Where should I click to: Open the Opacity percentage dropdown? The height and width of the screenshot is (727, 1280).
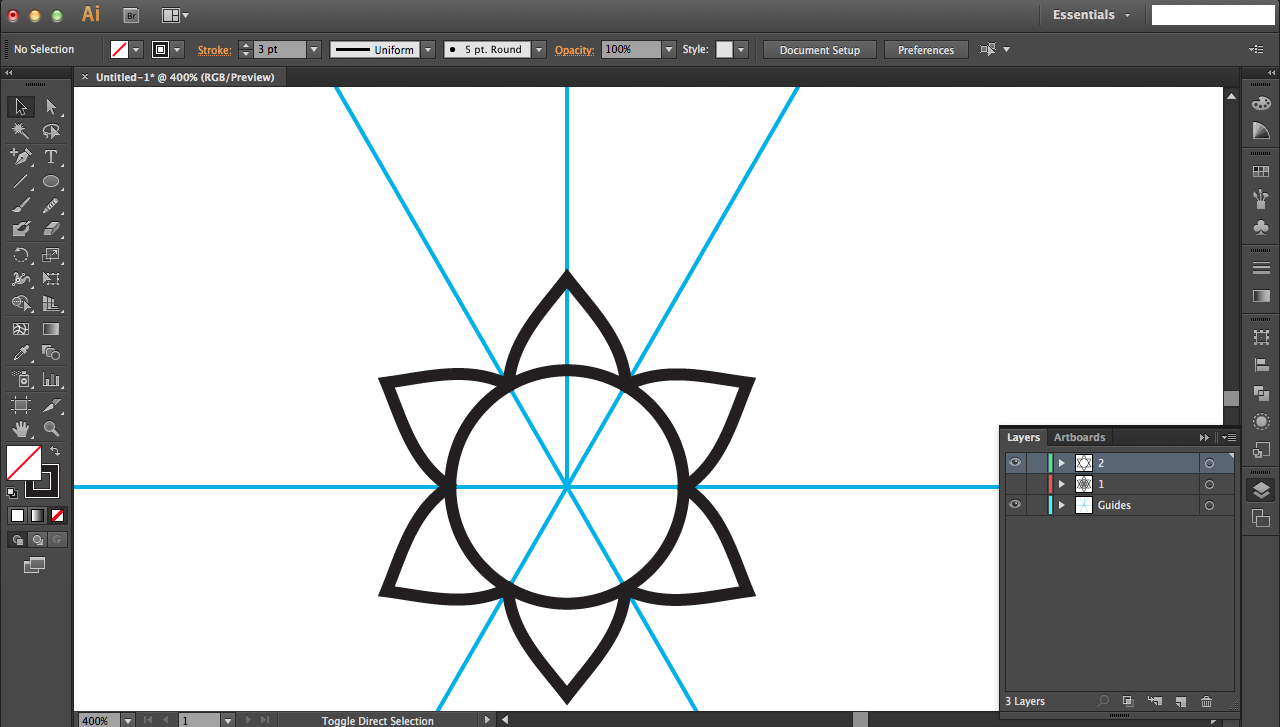tap(669, 49)
